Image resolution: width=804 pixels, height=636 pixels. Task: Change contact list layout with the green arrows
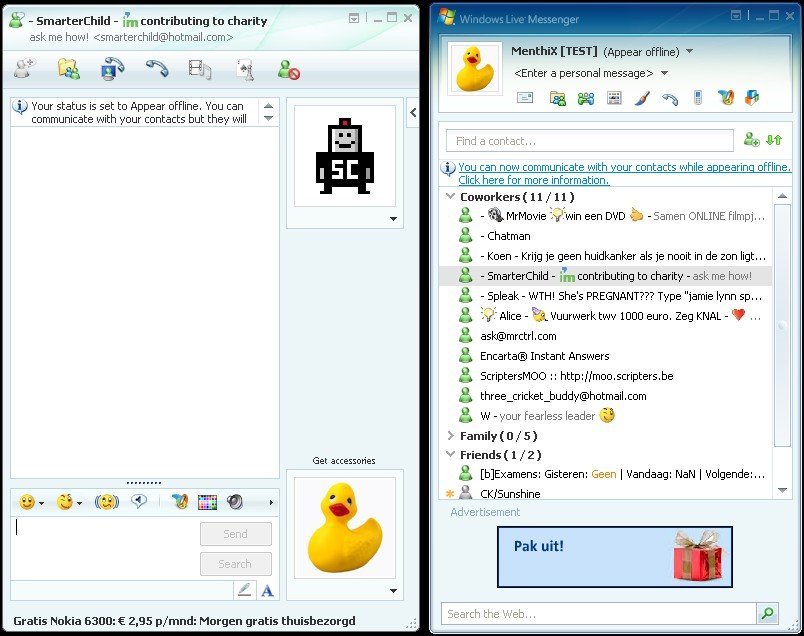(774, 140)
